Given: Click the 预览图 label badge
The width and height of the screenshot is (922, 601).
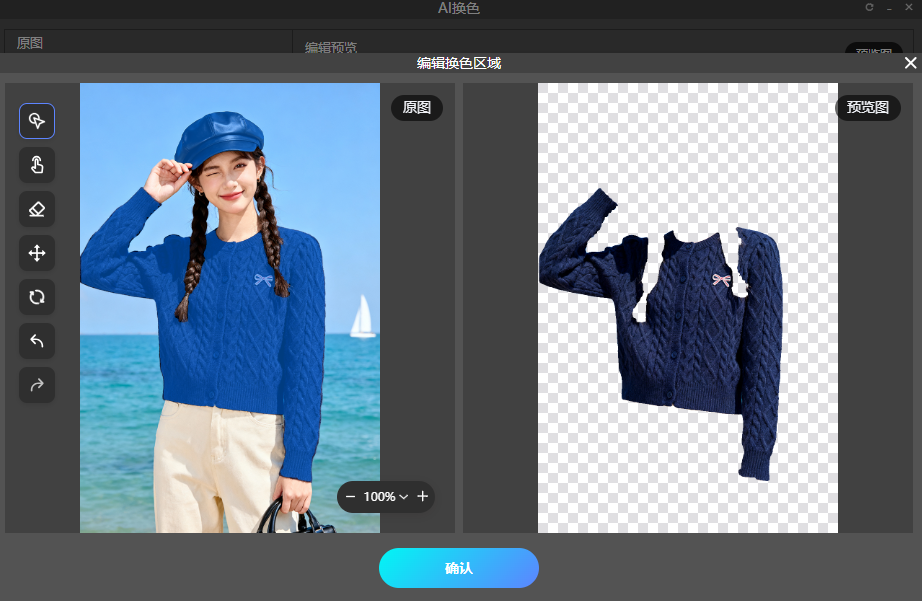Looking at the screenshot, I should click(867, 108).
